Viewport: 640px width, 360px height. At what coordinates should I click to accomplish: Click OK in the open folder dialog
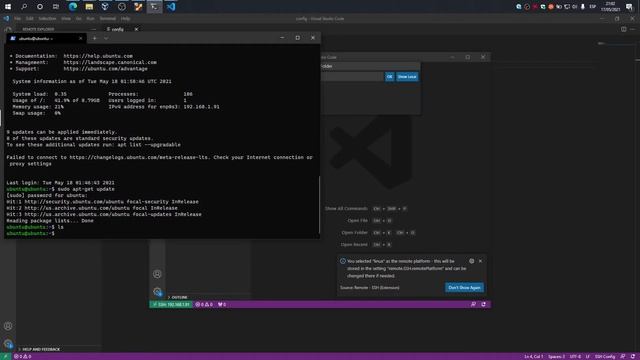pos(389,77)
